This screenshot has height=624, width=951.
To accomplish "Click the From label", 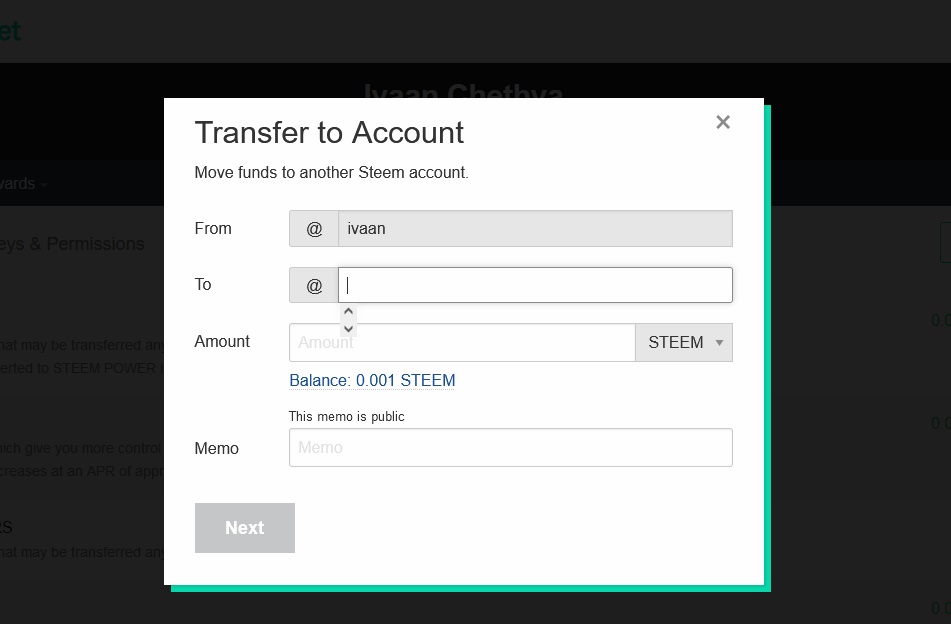I will click(x=213, y=229).
